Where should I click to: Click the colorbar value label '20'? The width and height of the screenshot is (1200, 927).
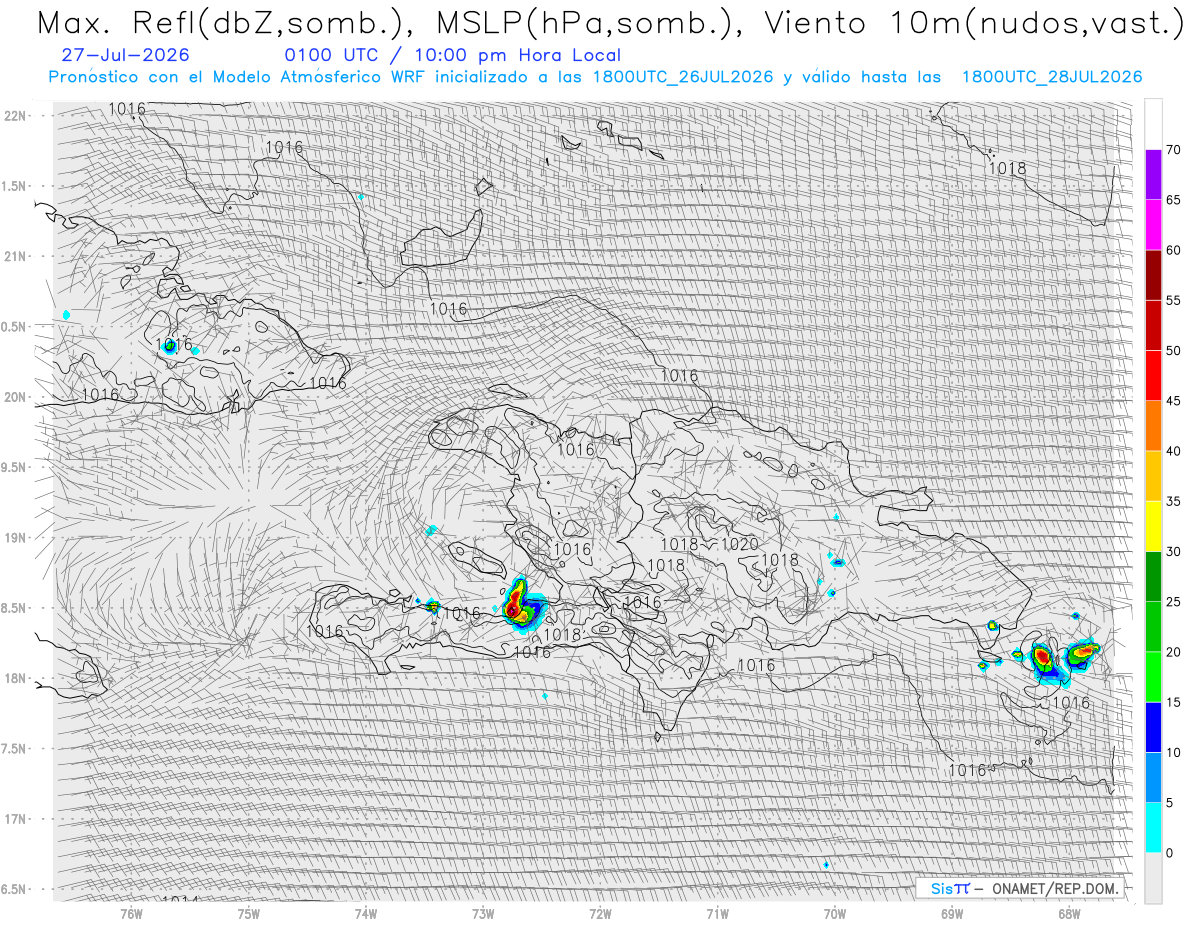point(1173,652)
